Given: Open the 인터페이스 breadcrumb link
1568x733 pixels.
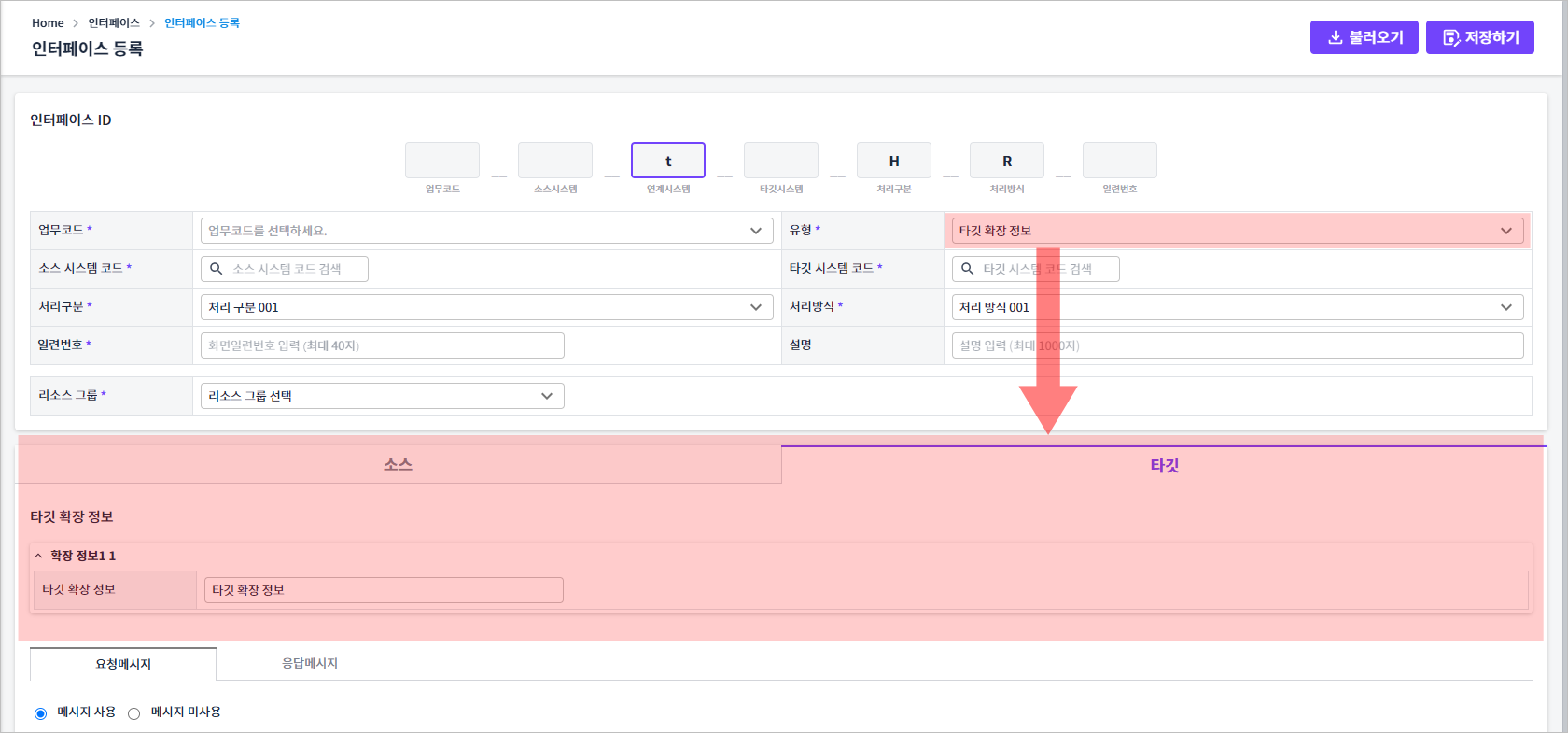Looking at the screenshot, I should 114,23.
